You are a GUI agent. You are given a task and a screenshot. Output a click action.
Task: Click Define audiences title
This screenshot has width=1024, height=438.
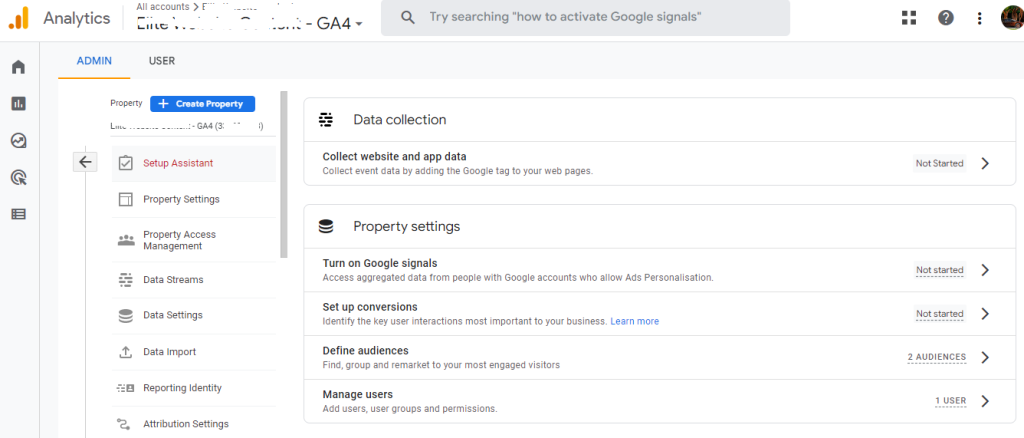pos(366,351)
